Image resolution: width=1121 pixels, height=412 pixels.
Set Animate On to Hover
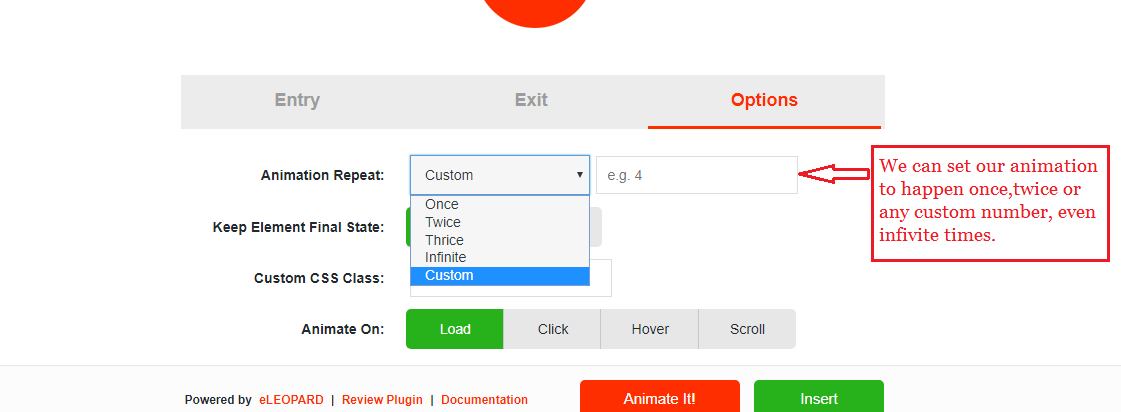tap(650, 329)
